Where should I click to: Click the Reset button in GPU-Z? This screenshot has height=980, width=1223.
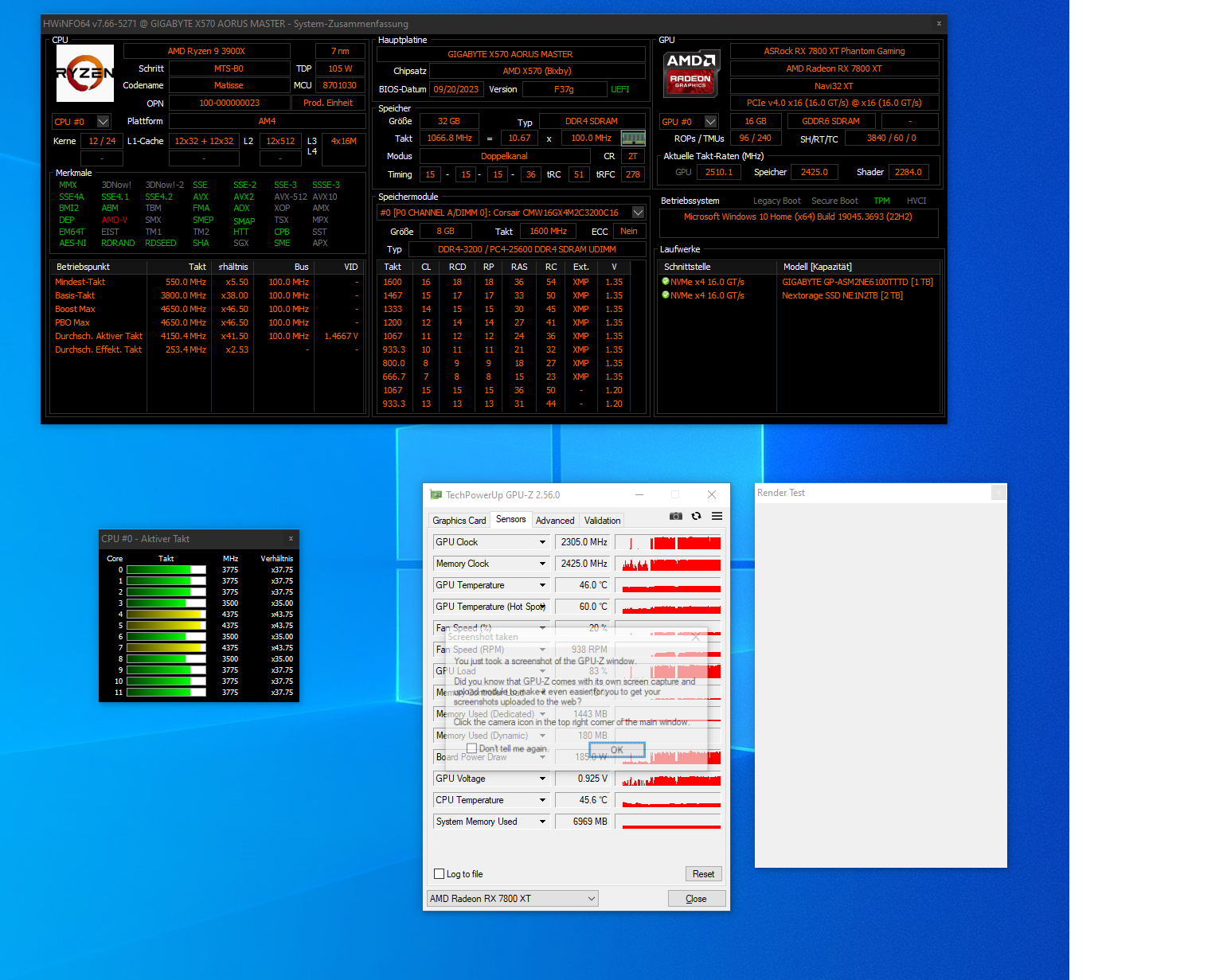[x=703, y=874]
